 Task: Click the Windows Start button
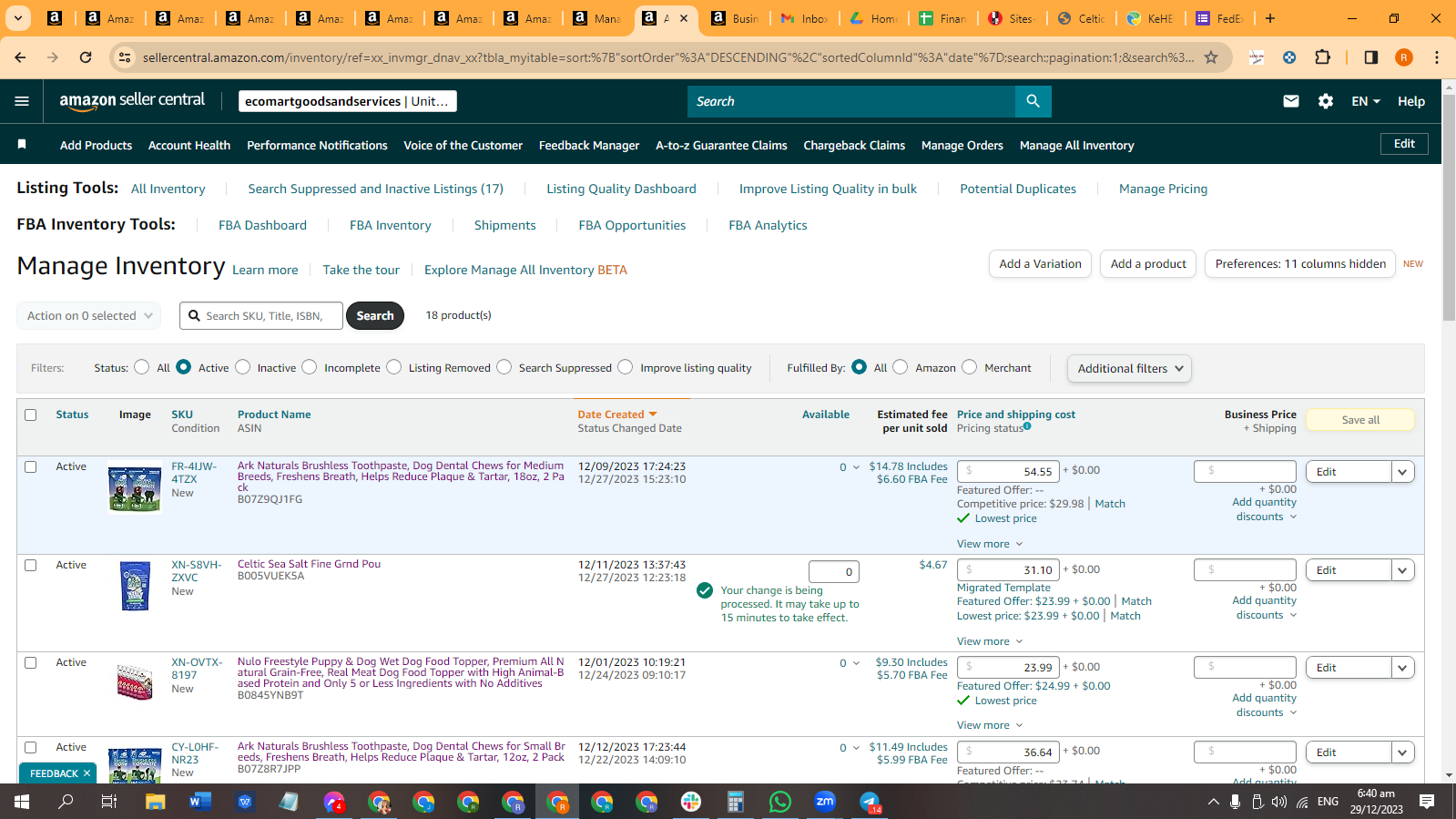22,802
